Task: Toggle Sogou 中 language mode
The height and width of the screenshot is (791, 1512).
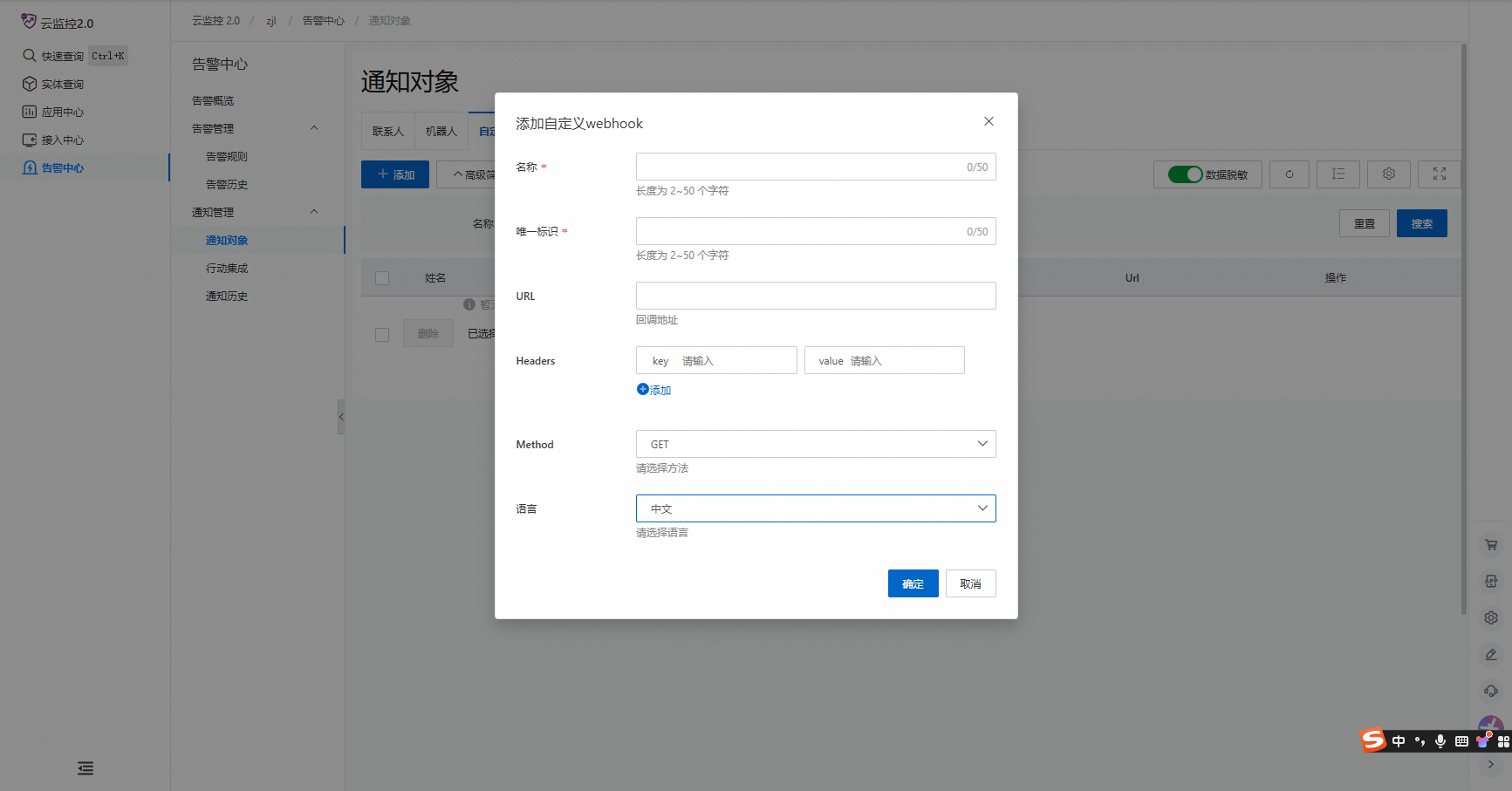Action: 1399,741
